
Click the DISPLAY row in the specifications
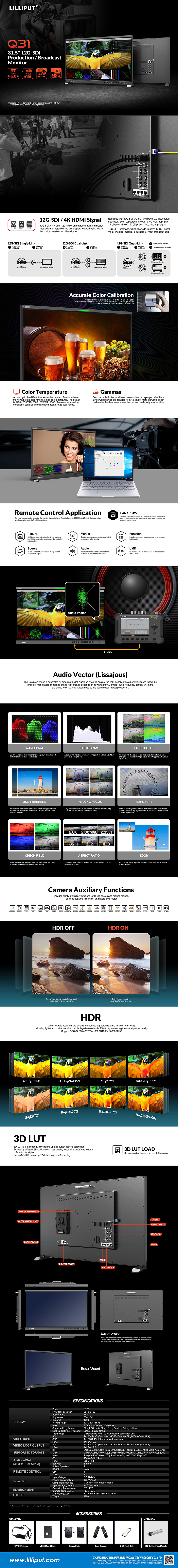tap(89, 1421)
